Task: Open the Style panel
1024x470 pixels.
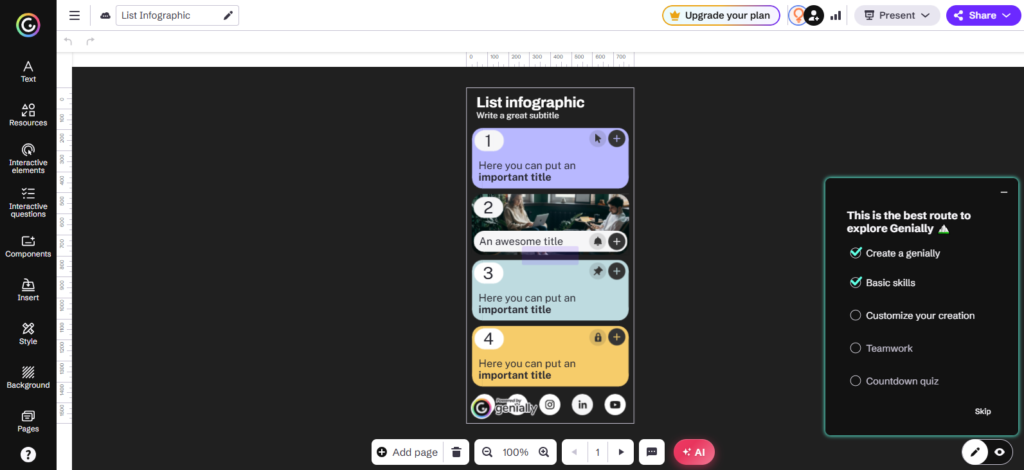Action: pos(28,334)
